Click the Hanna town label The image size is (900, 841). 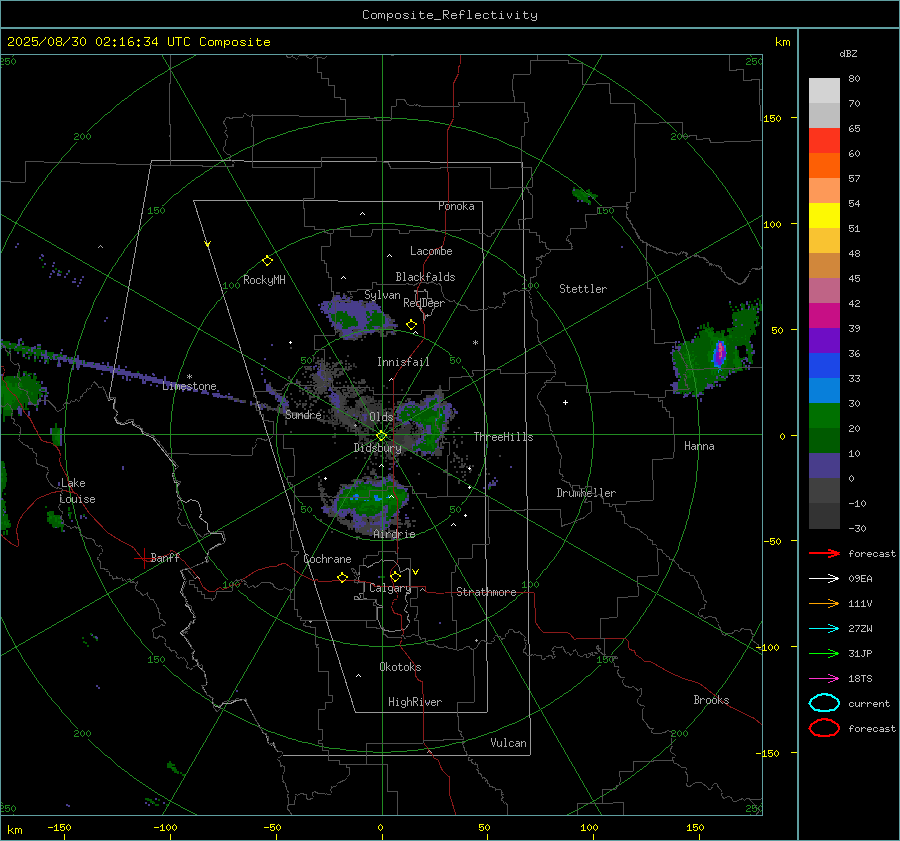click(699, 446)
